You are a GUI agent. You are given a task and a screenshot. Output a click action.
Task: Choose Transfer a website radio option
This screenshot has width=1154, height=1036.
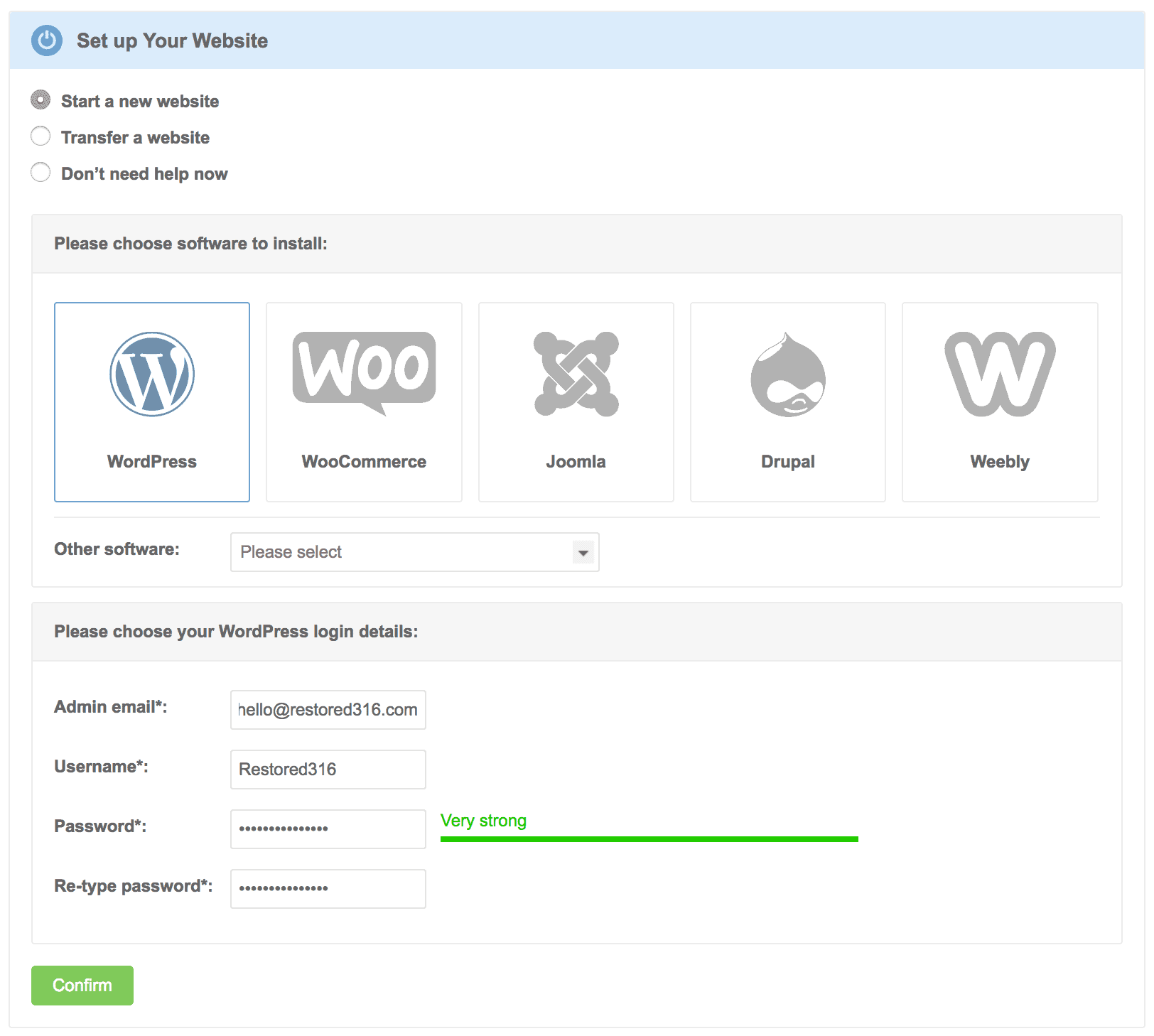click(x=41, y=136)
